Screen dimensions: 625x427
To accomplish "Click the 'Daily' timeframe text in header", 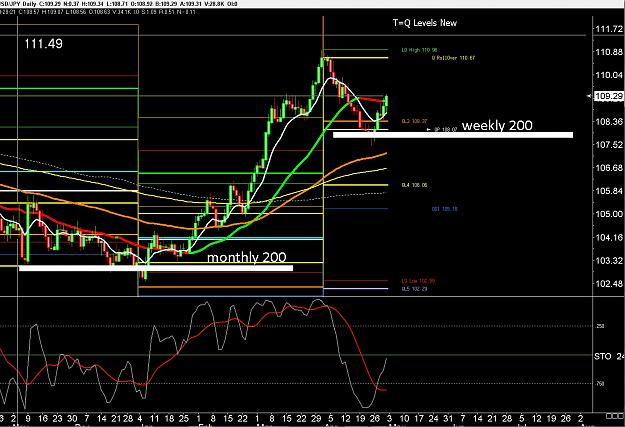I will tap(29, 4).
